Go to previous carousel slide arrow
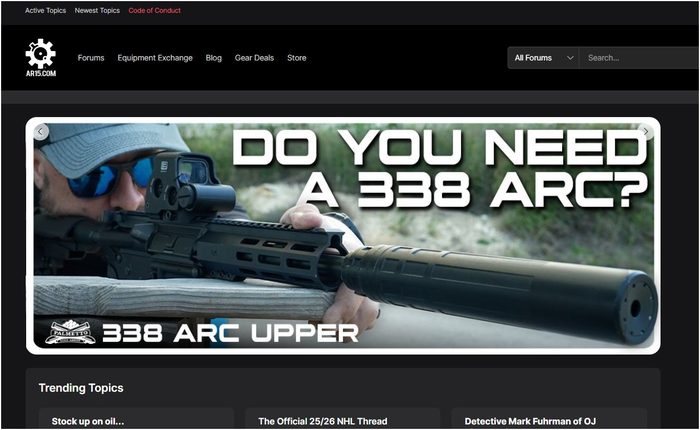This screenshot has width=700, height=430. click(41, 132)
